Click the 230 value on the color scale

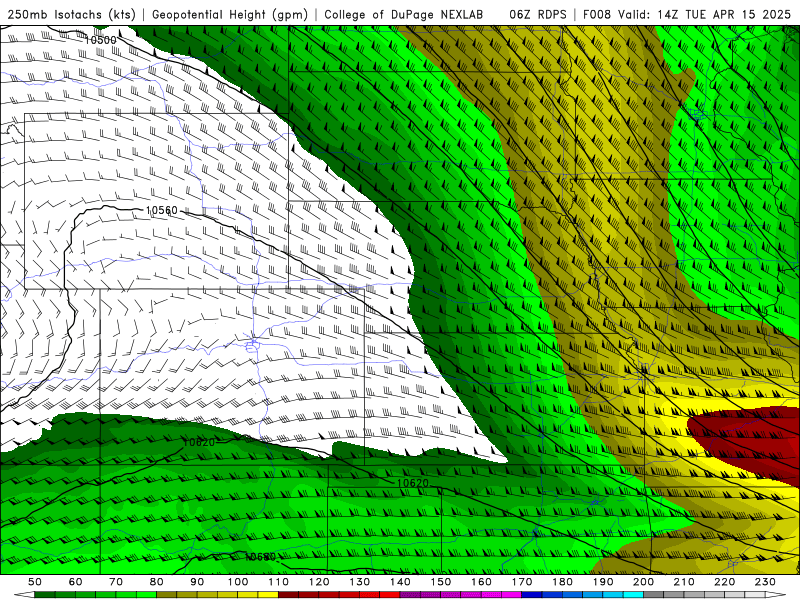coord(765,582)
